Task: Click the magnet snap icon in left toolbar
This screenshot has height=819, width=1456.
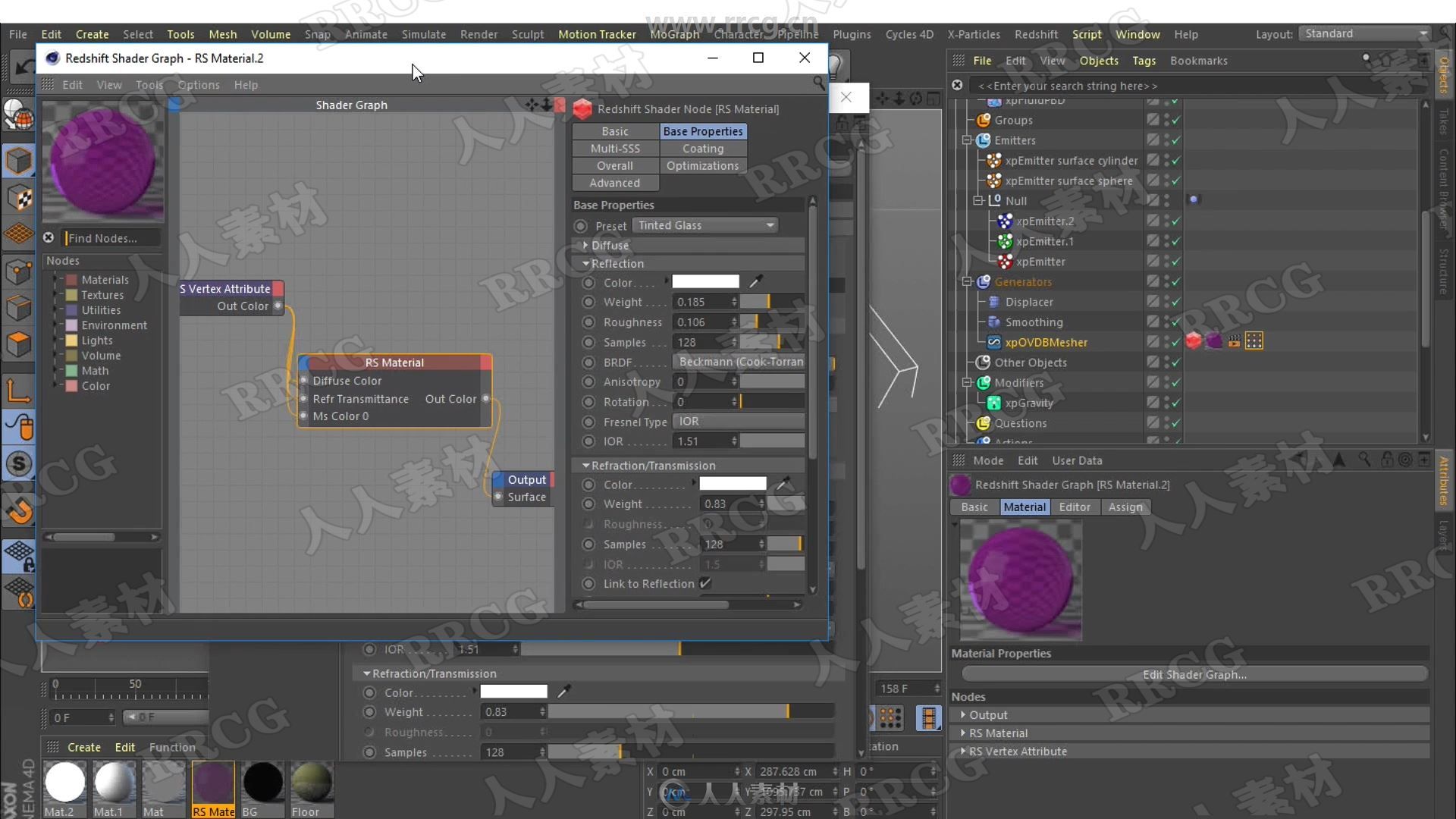Action: pos(19,510)
